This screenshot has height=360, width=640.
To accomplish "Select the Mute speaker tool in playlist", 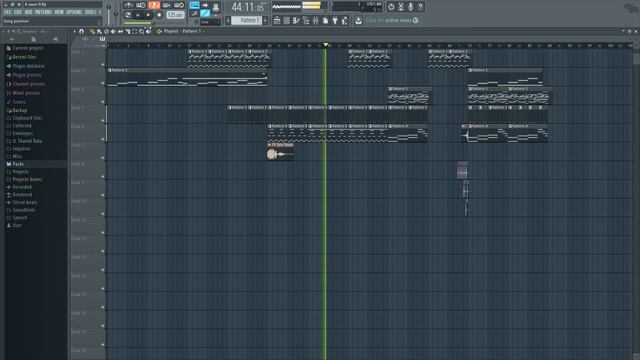I will coord(113,31).
